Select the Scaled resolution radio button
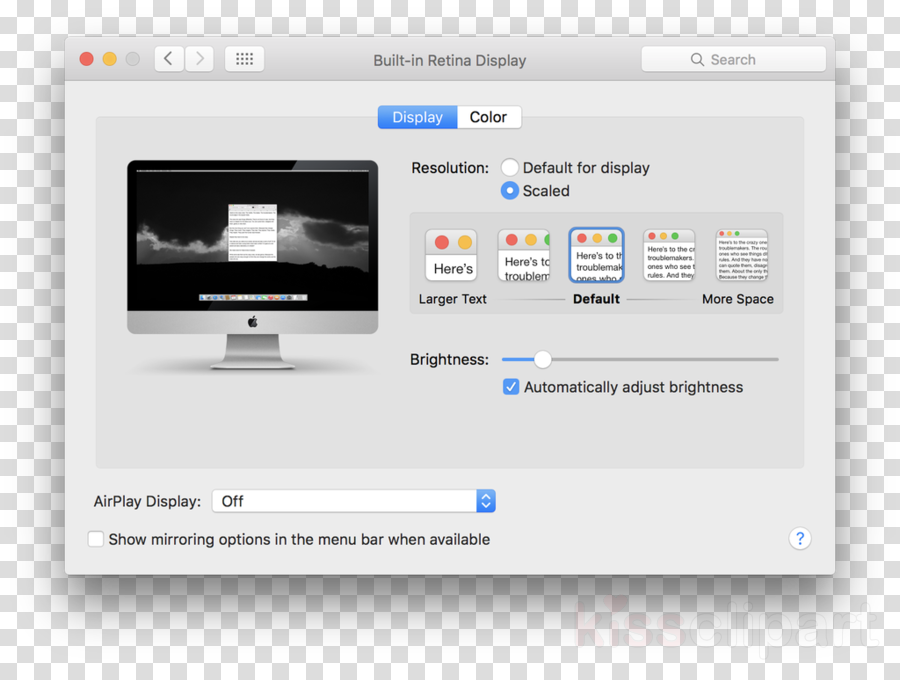The image size is (900, 680). 510,191
